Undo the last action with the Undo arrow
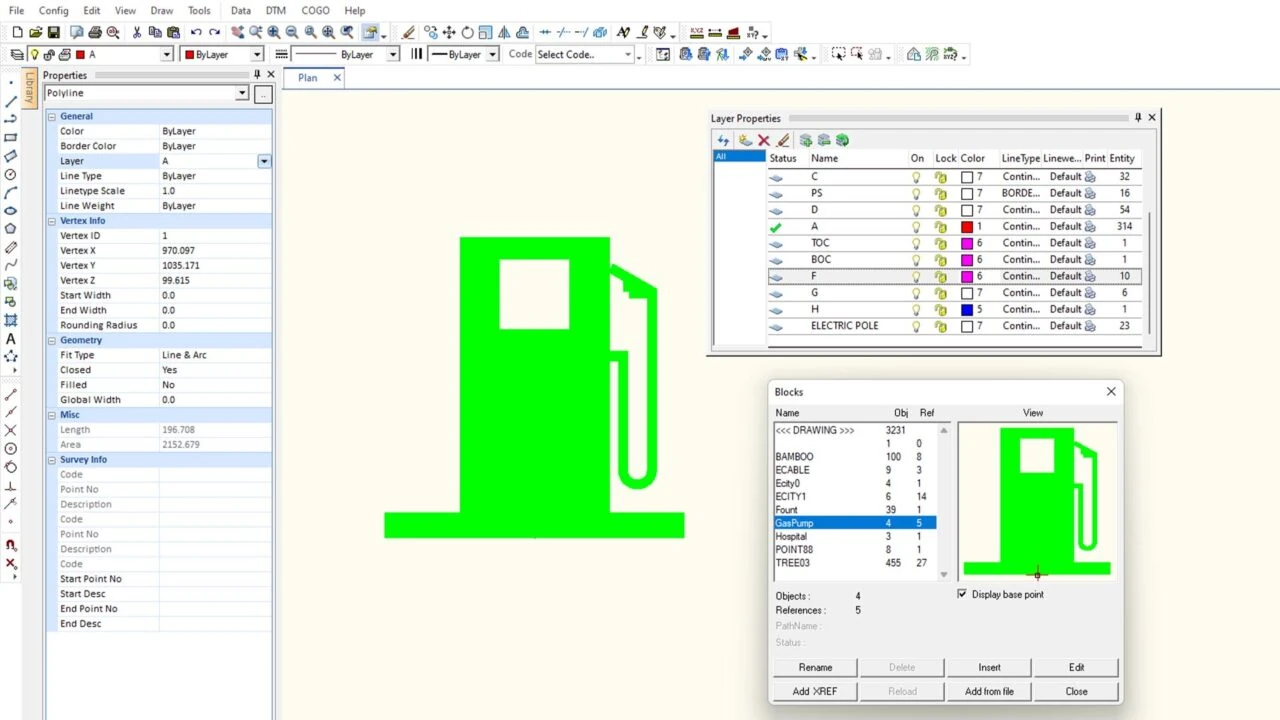This screenshot has height=720, width=1280. [x=196, y=32]
